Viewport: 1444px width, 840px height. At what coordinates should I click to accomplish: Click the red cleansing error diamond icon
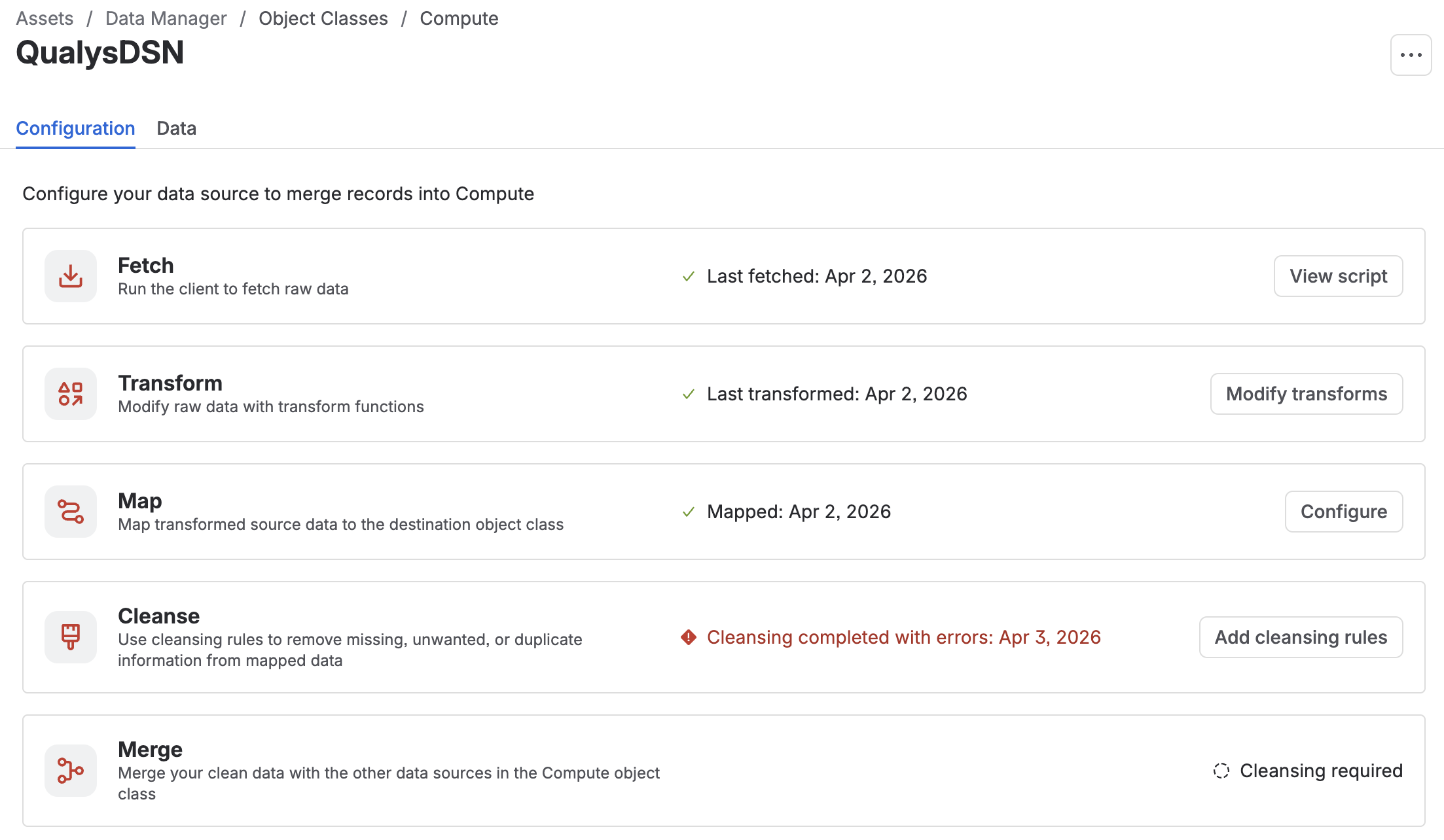tap(689, 637)
